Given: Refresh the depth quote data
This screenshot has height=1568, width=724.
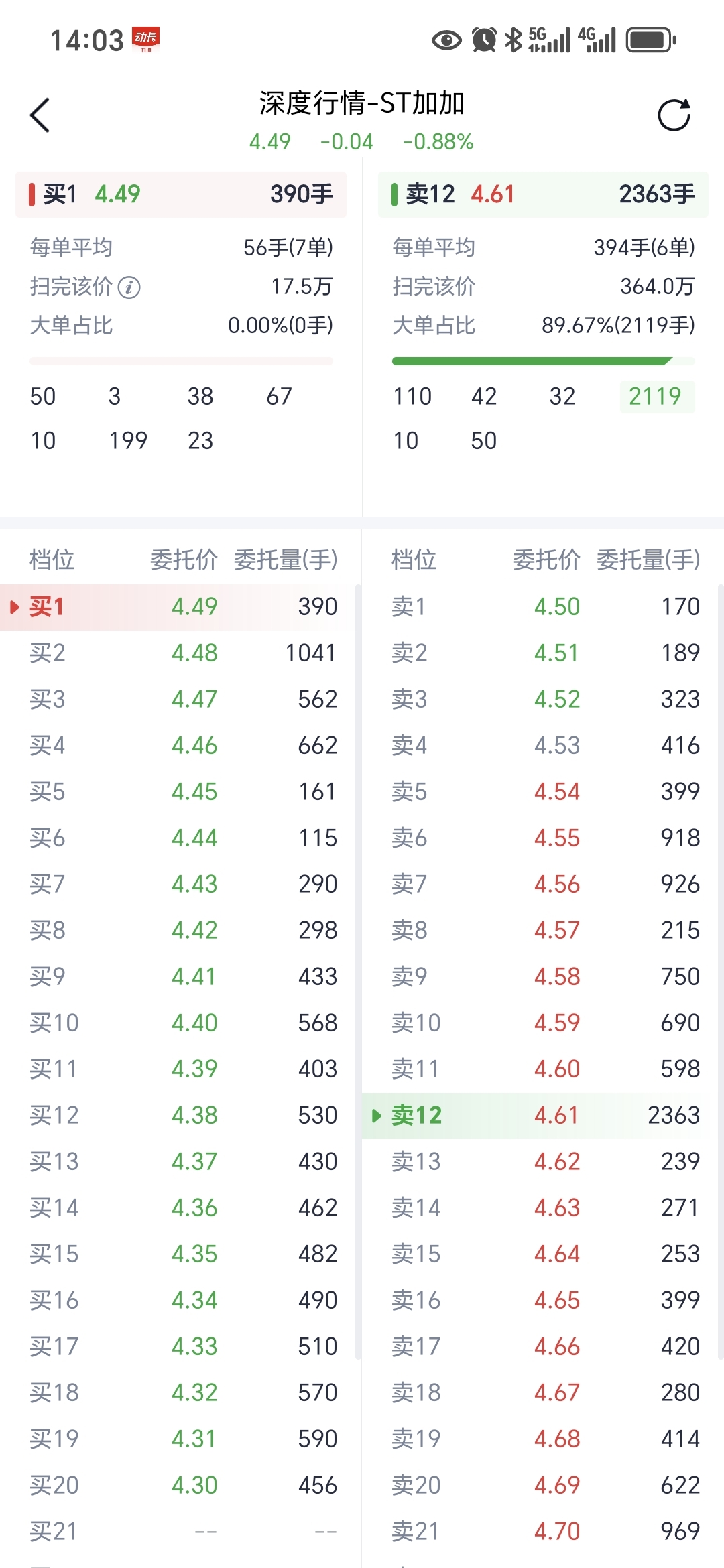Looking at the screenshot, I should coord(674,115).
